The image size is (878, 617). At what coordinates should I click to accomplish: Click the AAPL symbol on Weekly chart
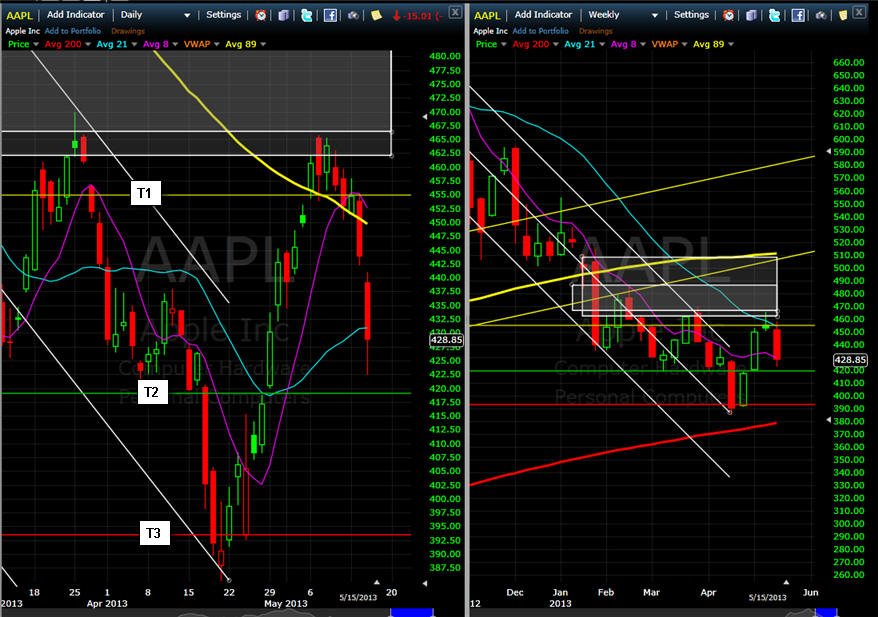487,16
